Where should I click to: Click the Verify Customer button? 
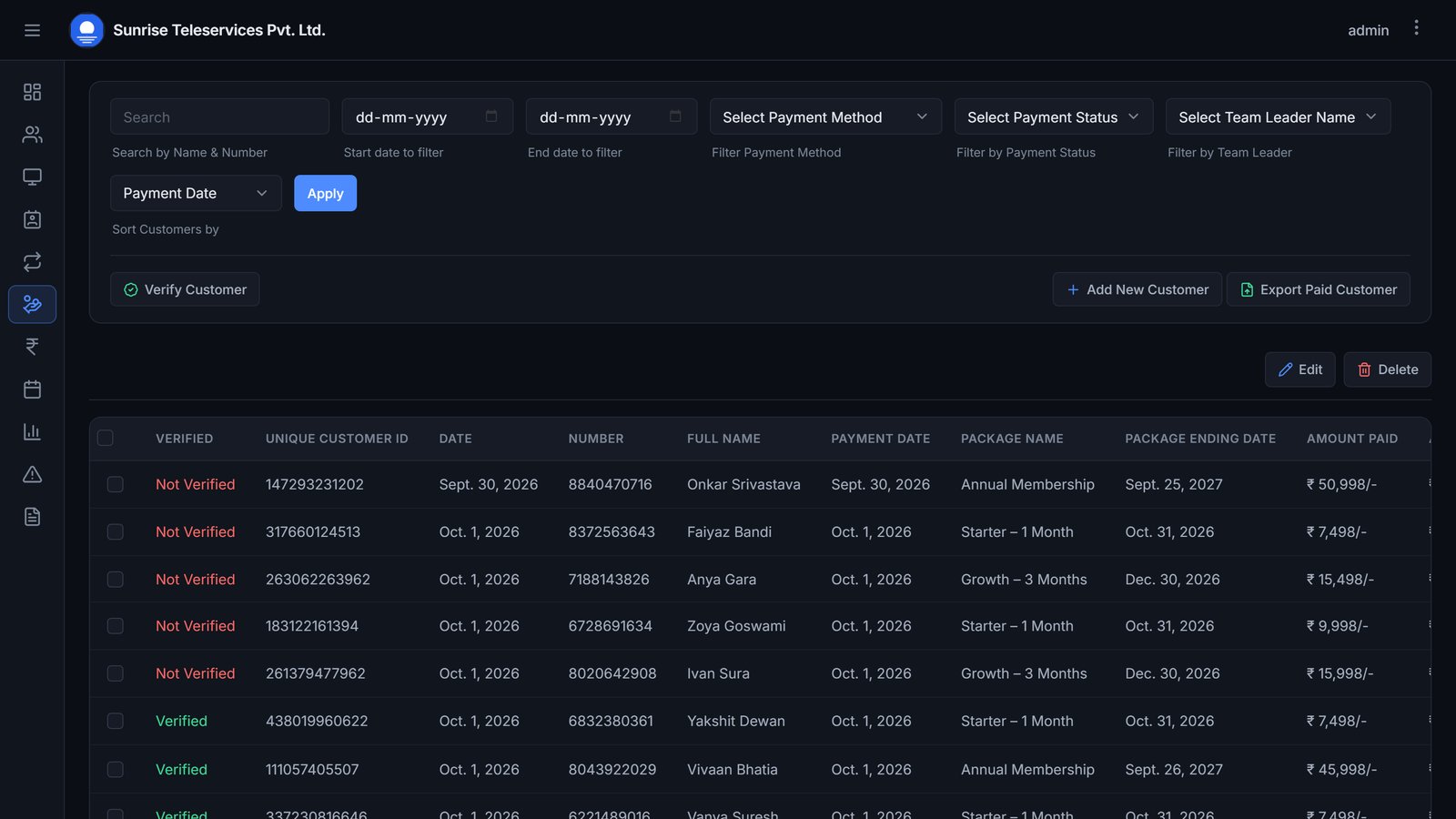tap(185, 289)
